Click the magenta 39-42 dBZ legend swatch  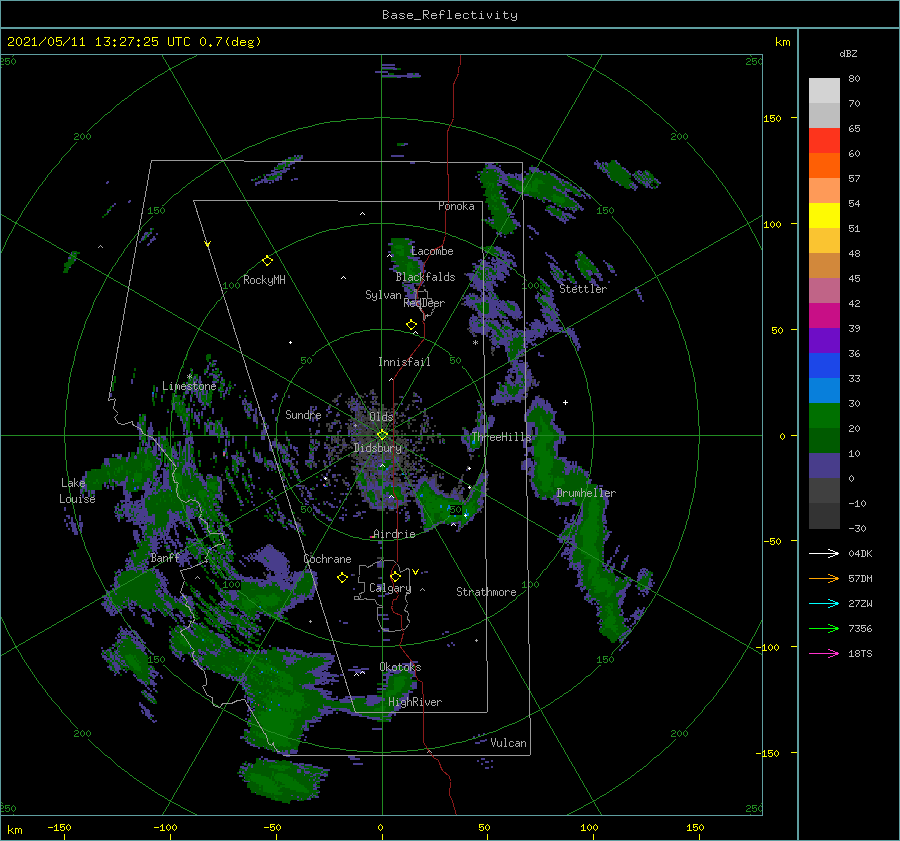tap(824, 315)
